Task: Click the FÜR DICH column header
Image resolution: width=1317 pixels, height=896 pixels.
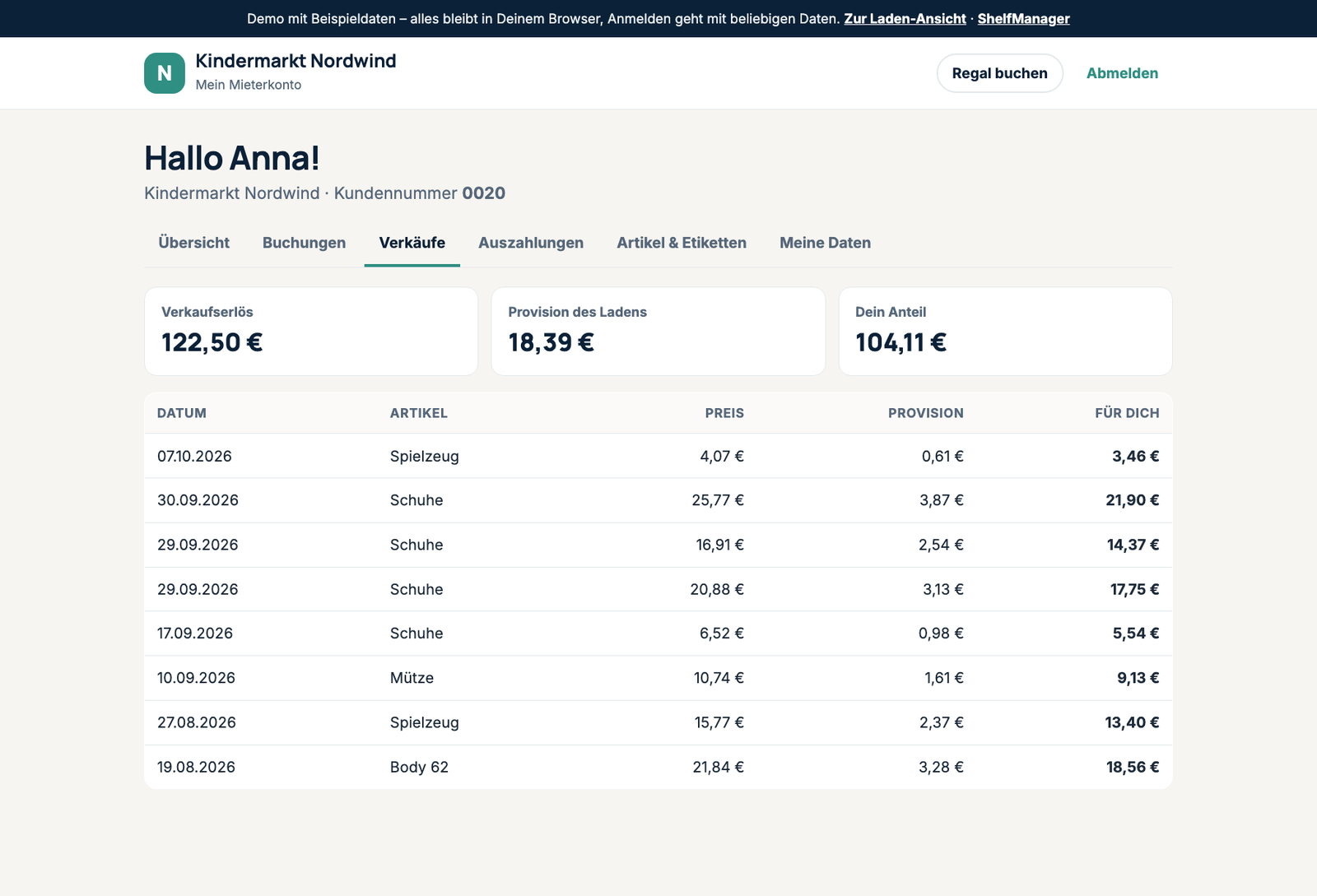Action: tap(1127, 413)
